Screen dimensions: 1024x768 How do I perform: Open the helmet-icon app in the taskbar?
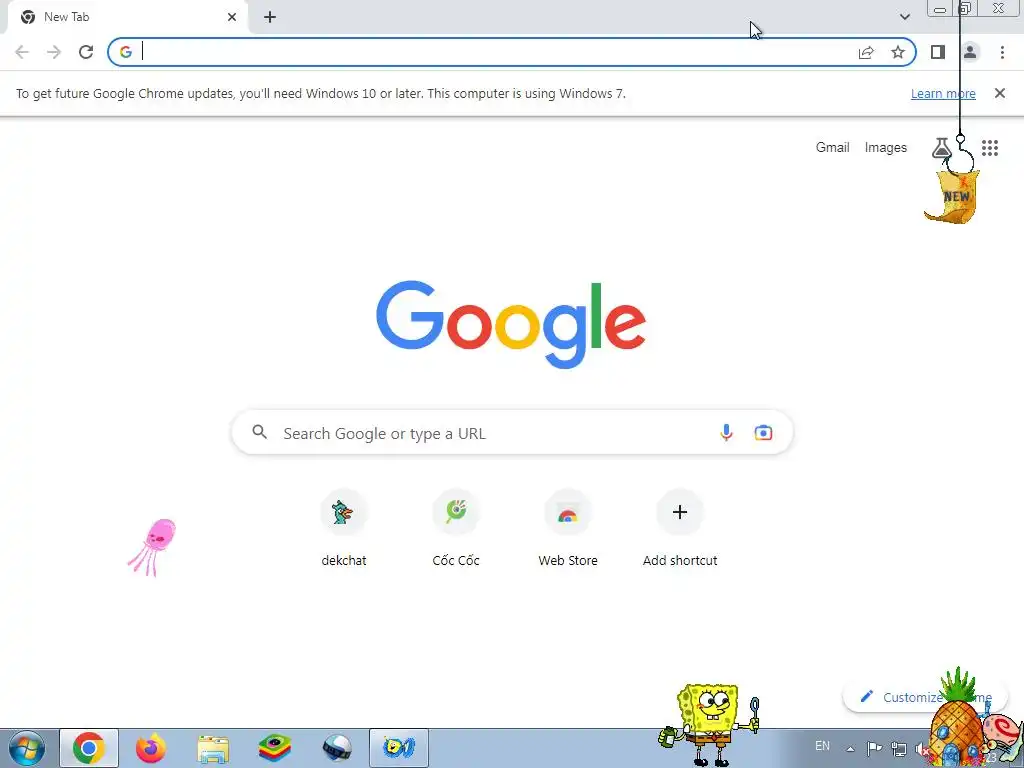[x=337, y=748]
